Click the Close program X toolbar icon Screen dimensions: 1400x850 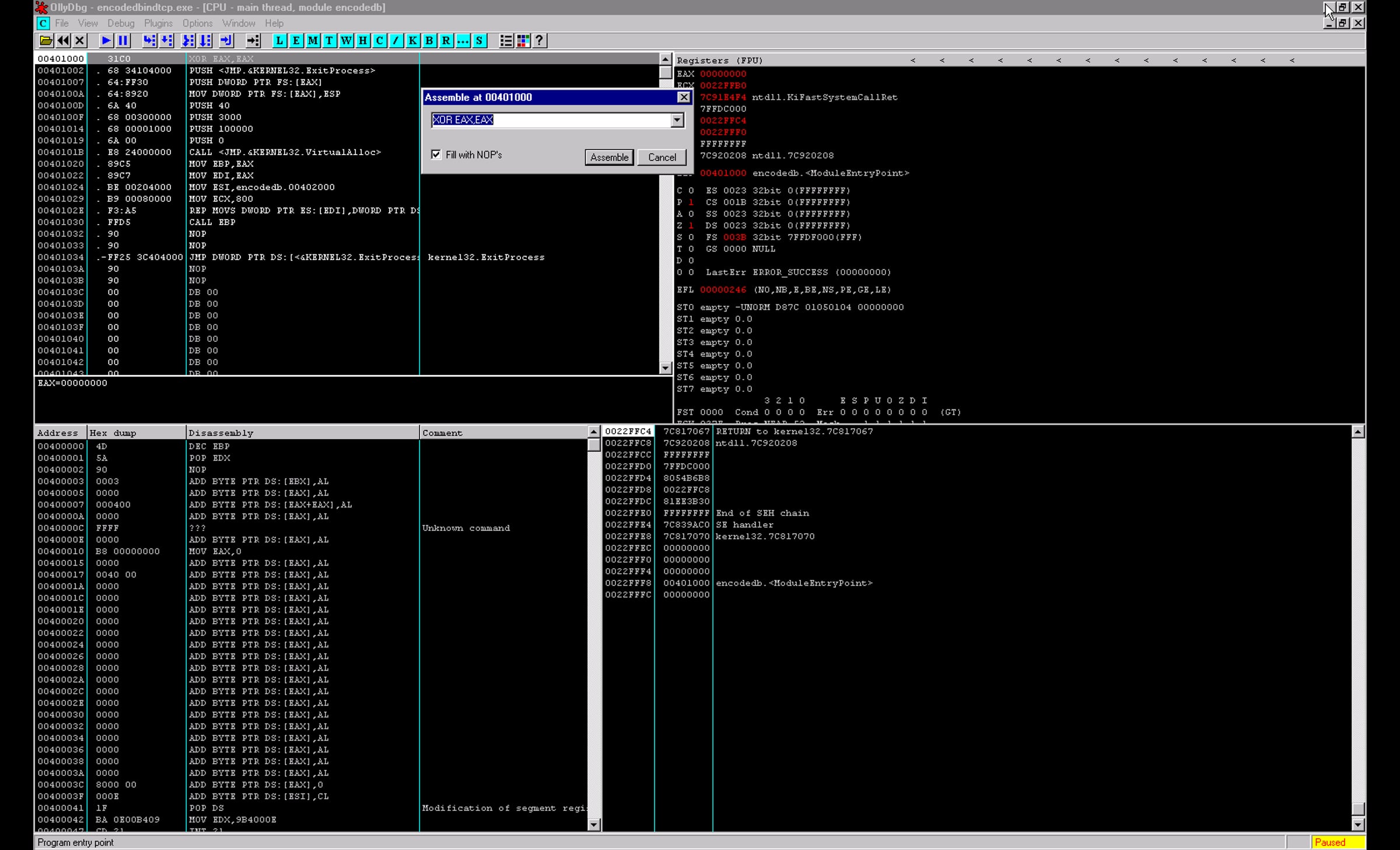(80, 40)
